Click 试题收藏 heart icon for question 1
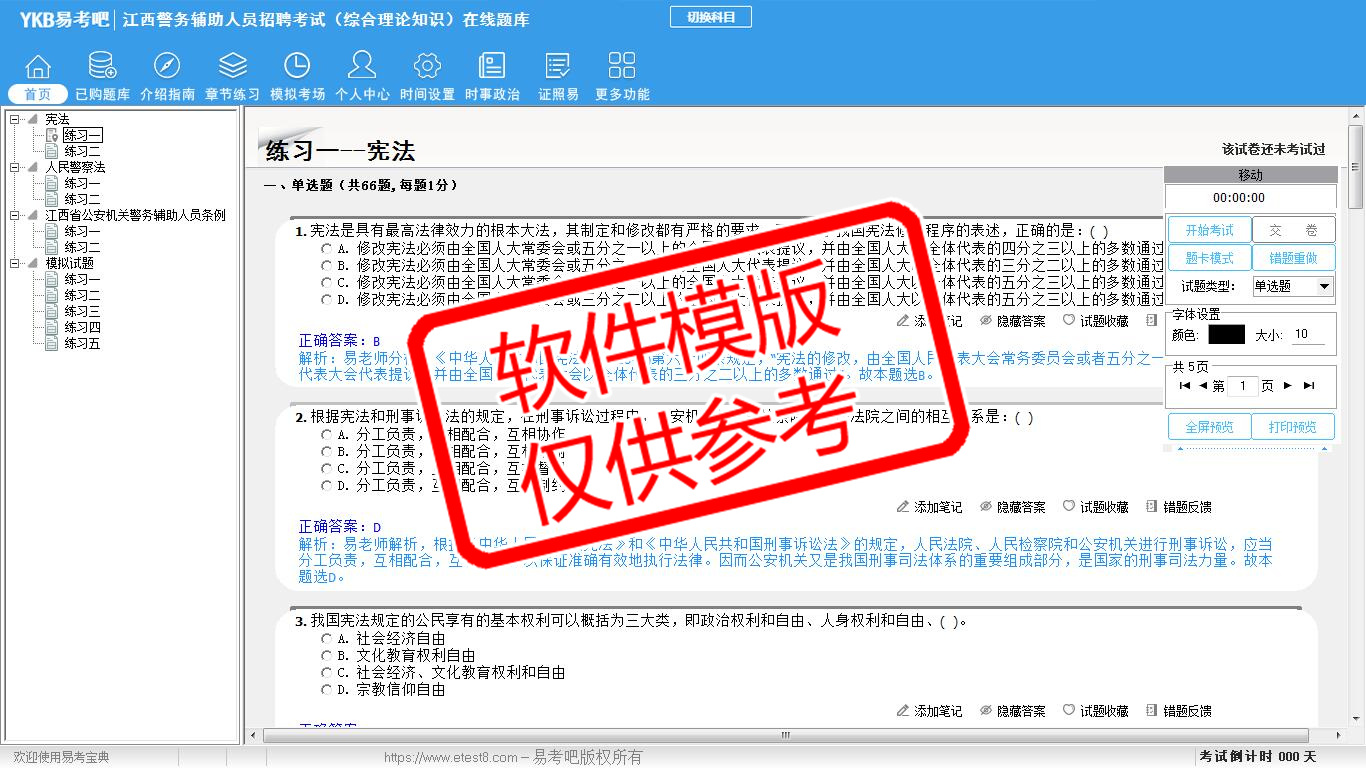This screenshot has width=1366, height=768. coord(1069,321)
